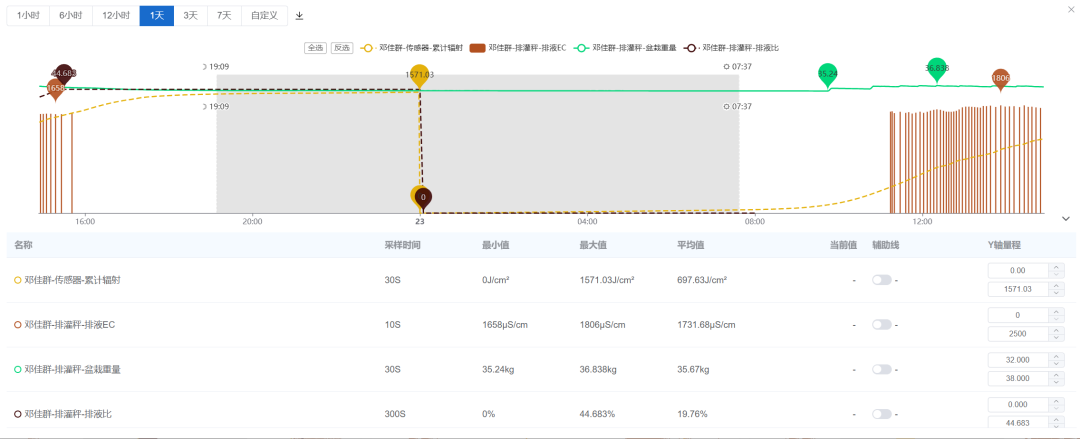
Task: Click the Y轴量程 column header
Action: tap(1005, 245)
